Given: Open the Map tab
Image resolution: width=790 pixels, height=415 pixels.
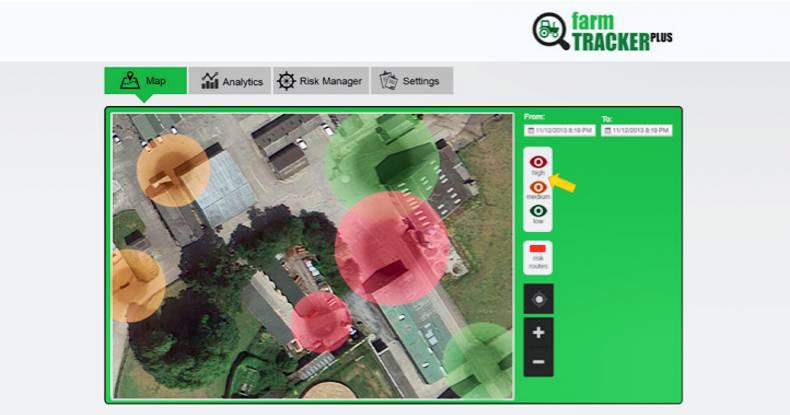Looking at the screenshot, I should [x=146, y=81].
